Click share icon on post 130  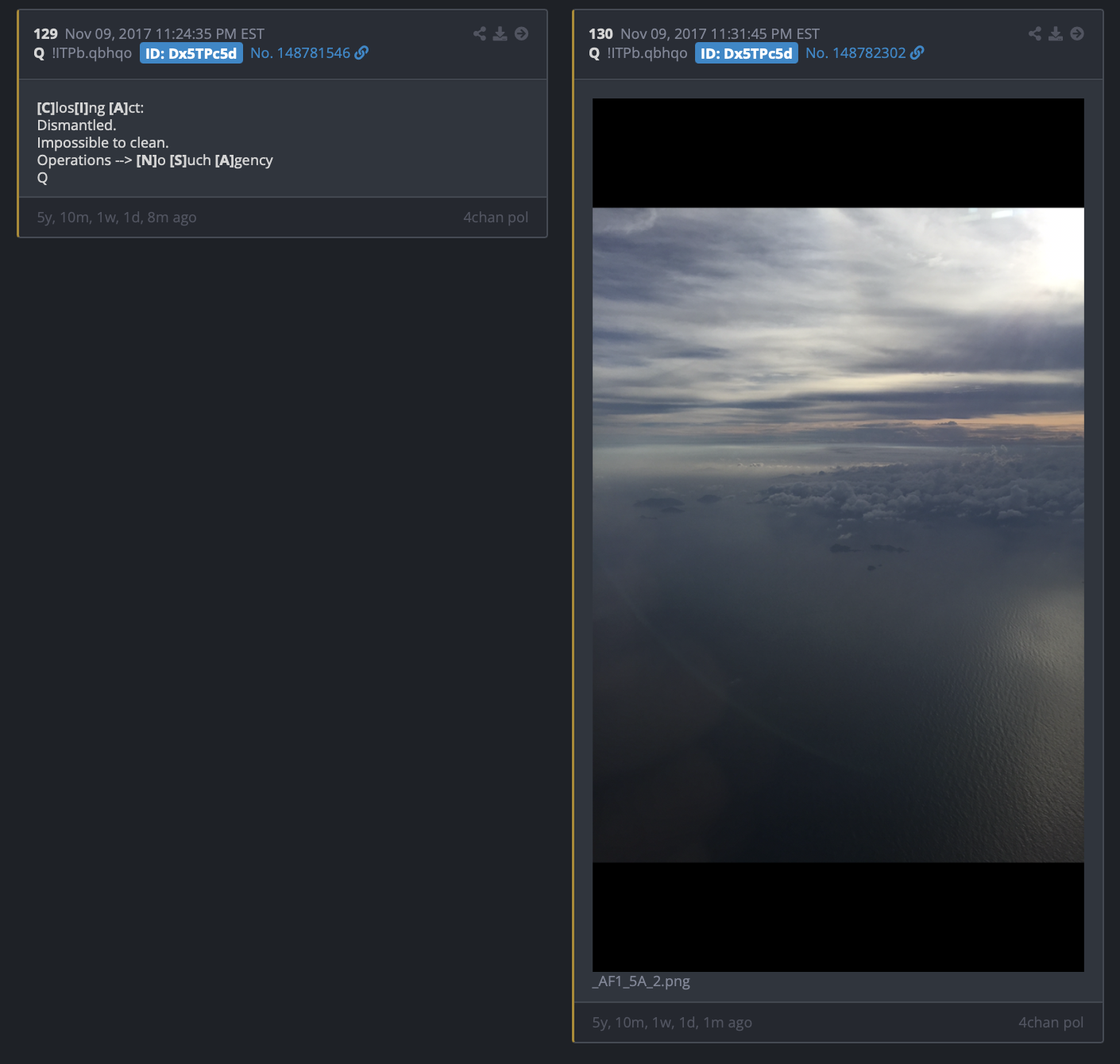(1035, 33)
